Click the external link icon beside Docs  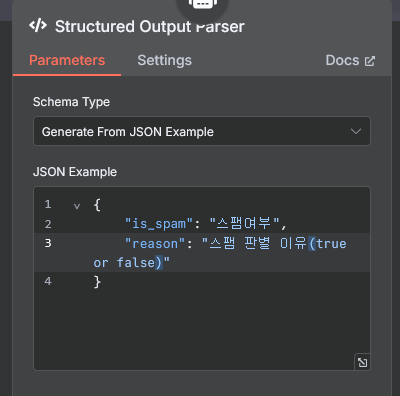[370, 61]
